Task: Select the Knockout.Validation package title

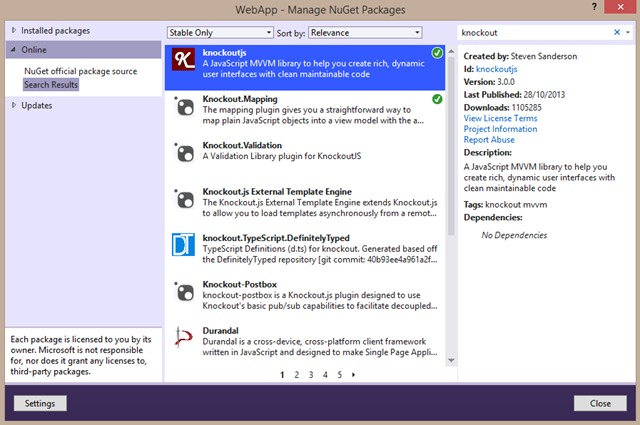Action: [x=242, y=145]
